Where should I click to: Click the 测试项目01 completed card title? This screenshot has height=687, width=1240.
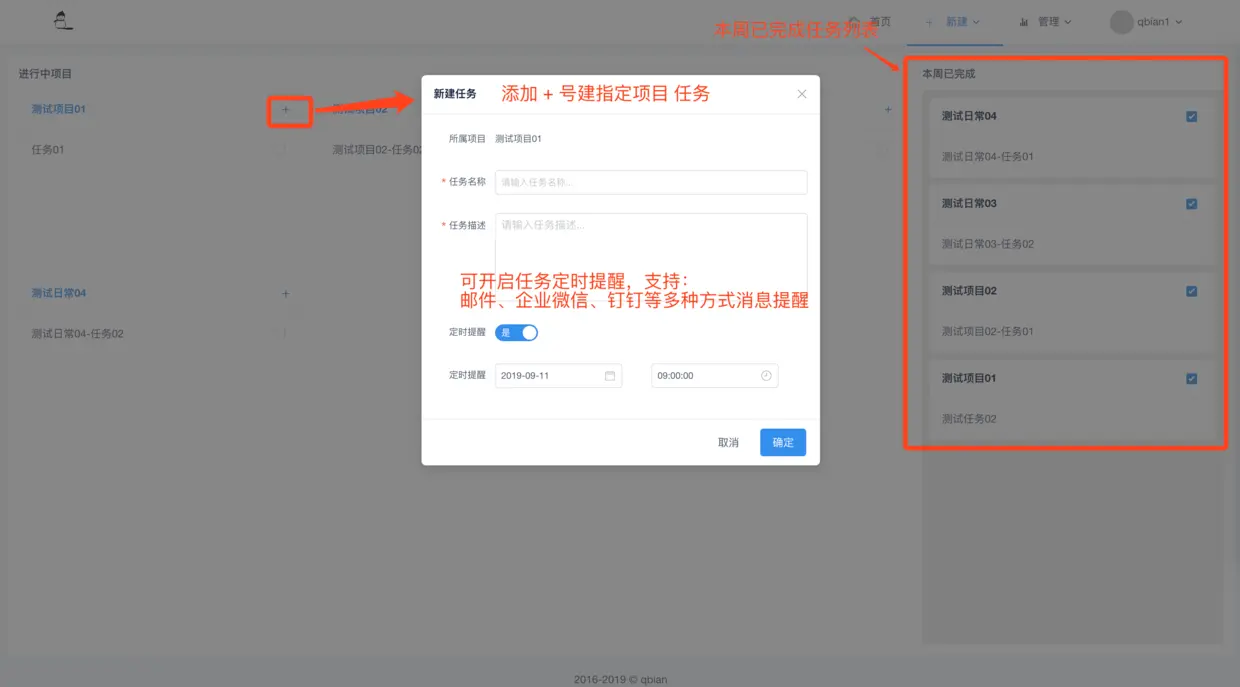969,378
